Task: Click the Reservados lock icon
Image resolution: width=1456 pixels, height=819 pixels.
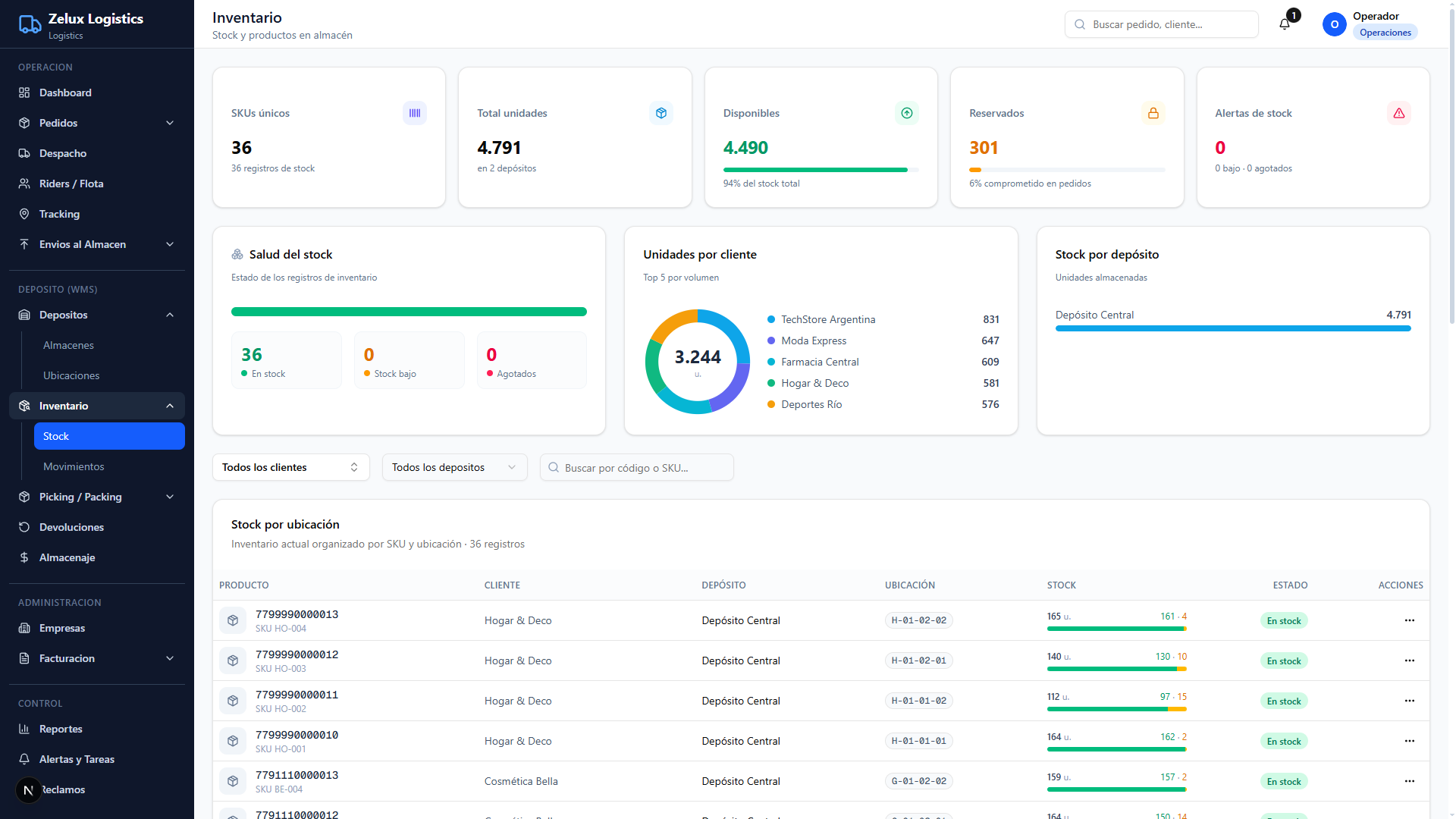Action: pos(1153,113)
